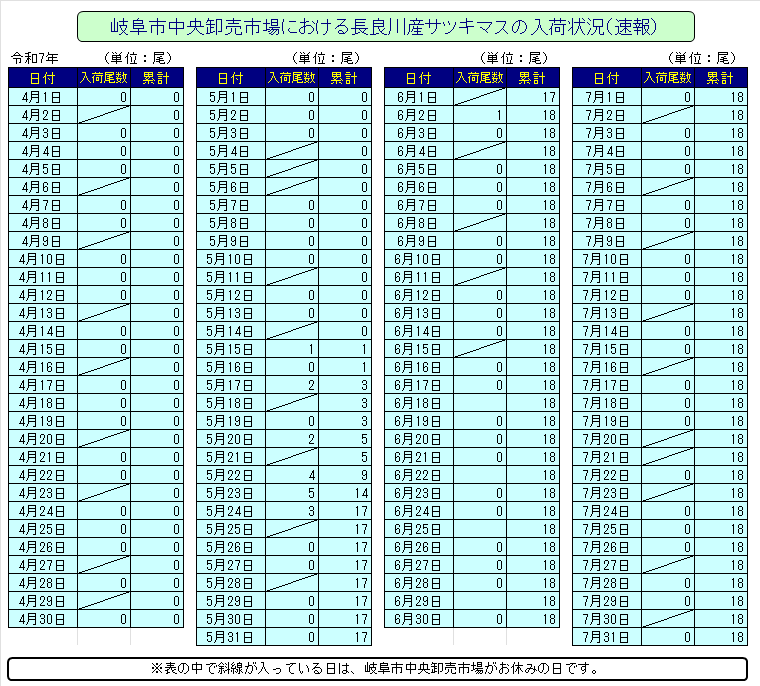Image resolution: width=760 pixels, height=686 pixels.
Task: Click the footnote about market holidays at bottom
Action: [x=378, y=668]
